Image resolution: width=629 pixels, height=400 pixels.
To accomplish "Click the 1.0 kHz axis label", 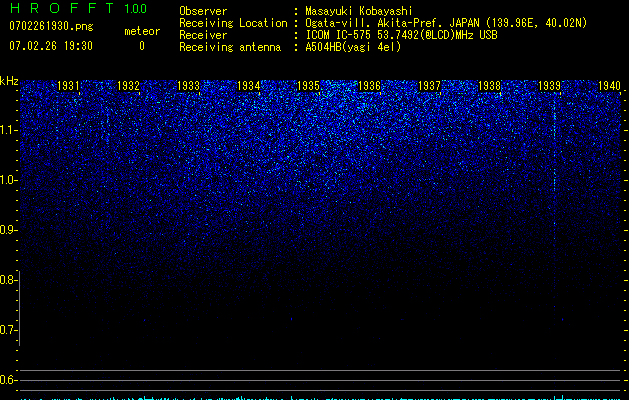I will [x=8, y=180].
